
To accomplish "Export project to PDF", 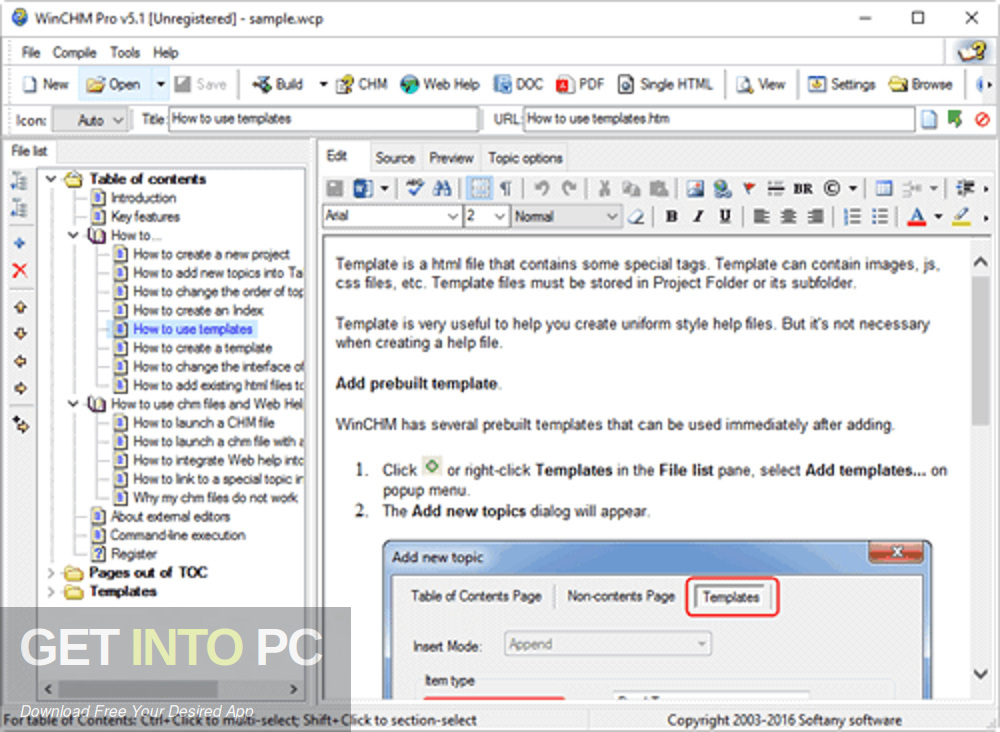I will tap(580, 84).
